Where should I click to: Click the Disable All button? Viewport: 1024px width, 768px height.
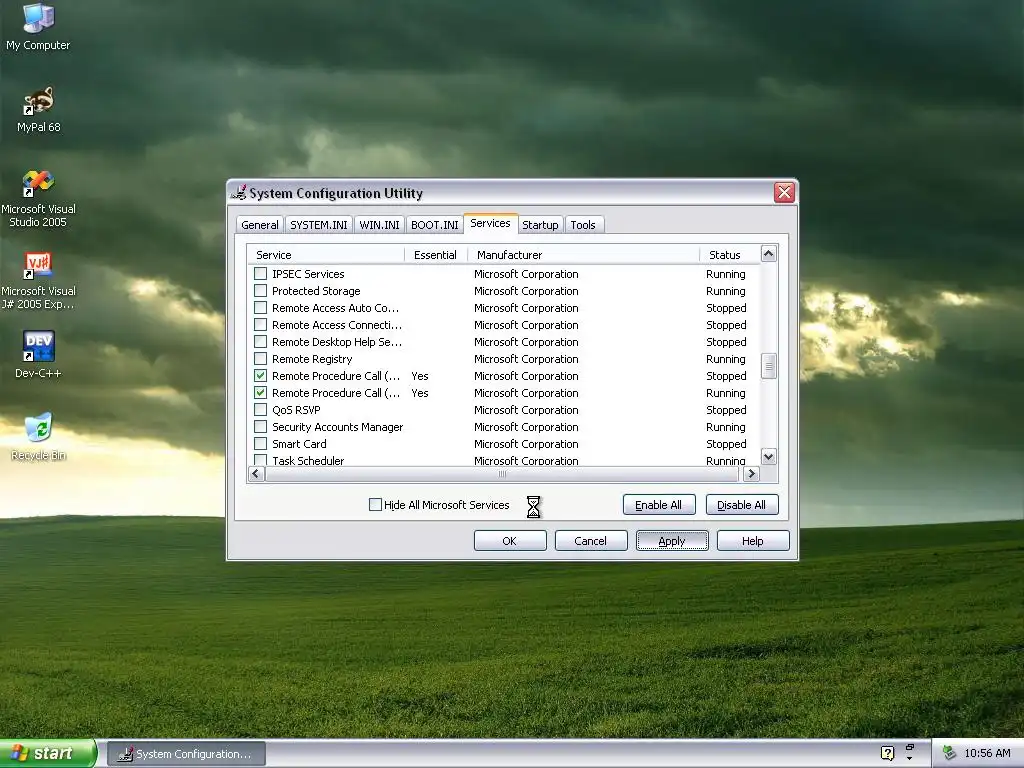point(741,505)
